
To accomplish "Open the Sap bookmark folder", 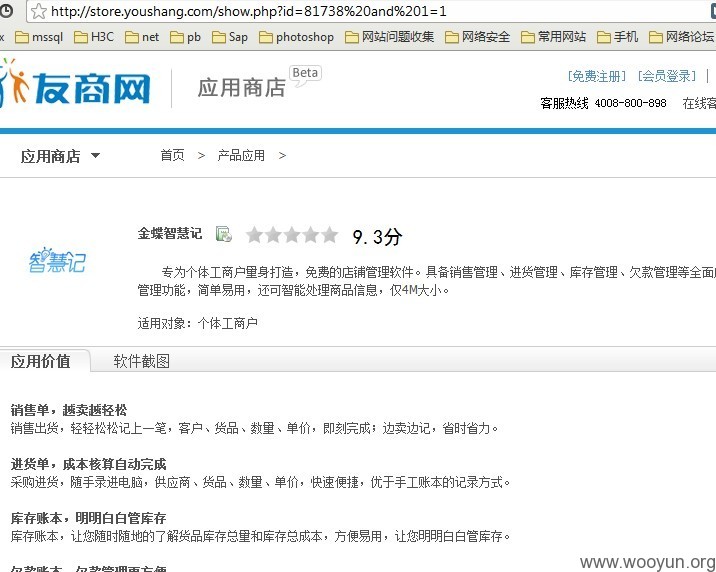I will tap(230, 37).
